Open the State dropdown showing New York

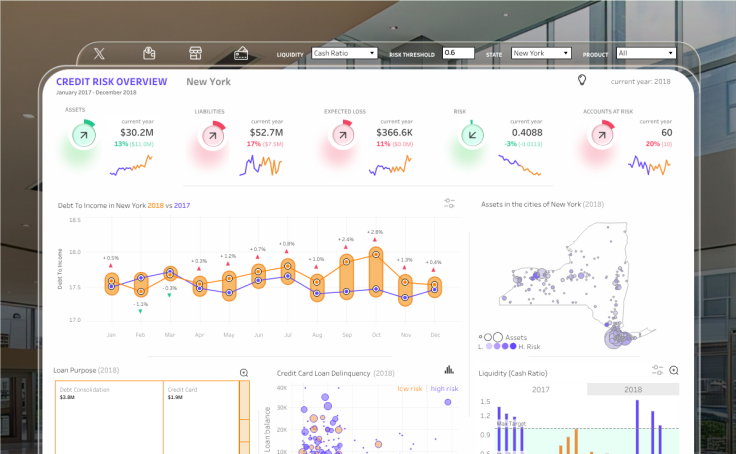(541, 53)
